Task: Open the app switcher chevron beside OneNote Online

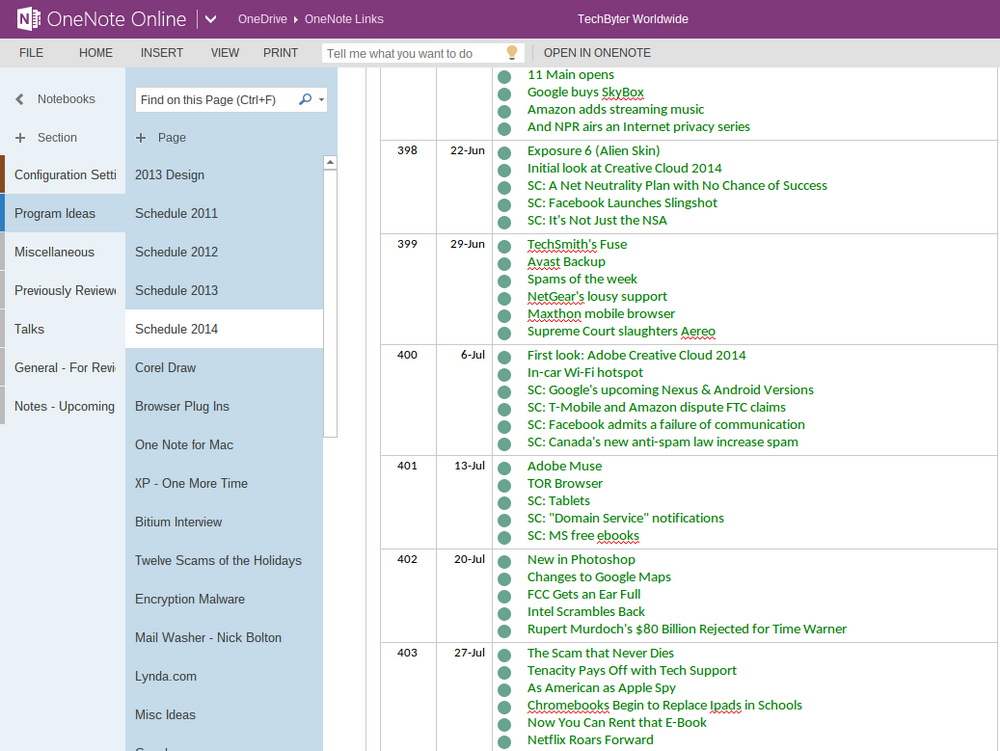Action: tap(210, 19)
